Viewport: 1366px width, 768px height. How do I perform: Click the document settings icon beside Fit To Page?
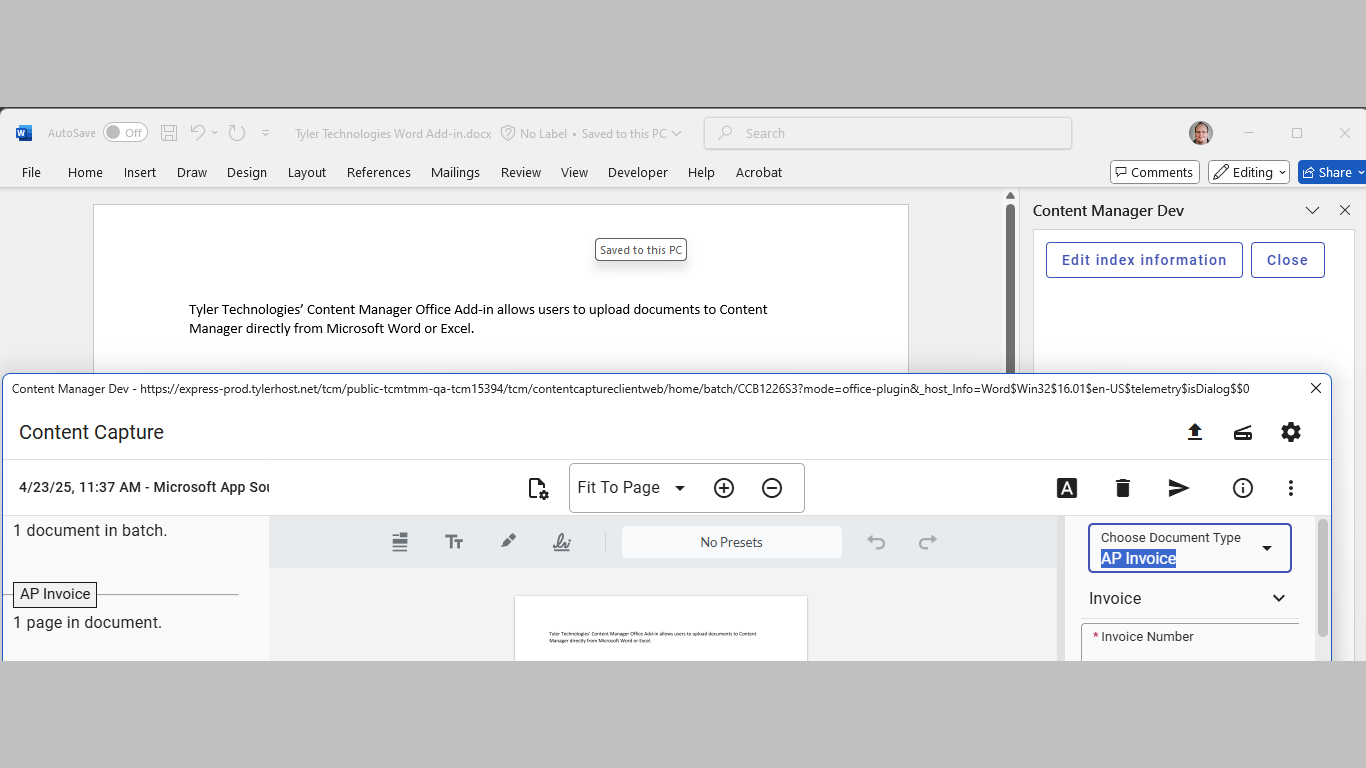(x=539, y=488)
